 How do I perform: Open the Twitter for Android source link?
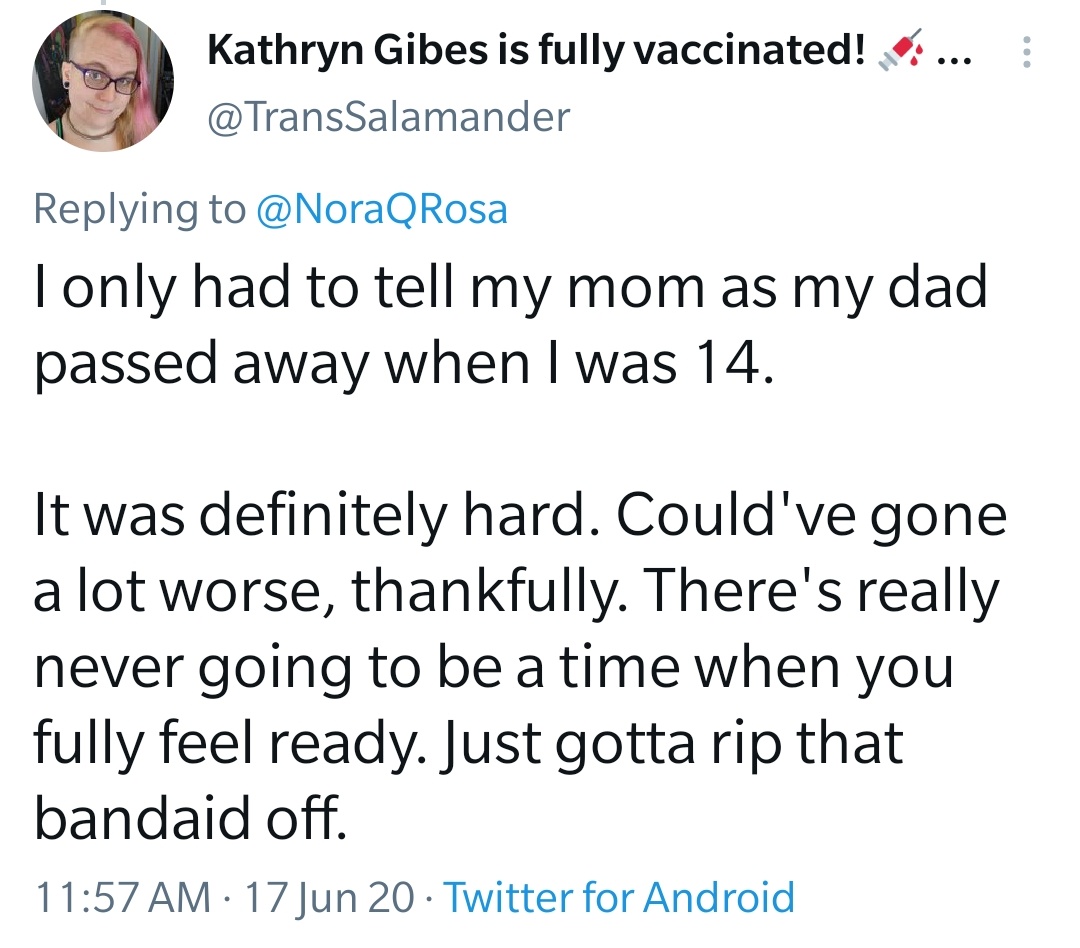(619, 897)
